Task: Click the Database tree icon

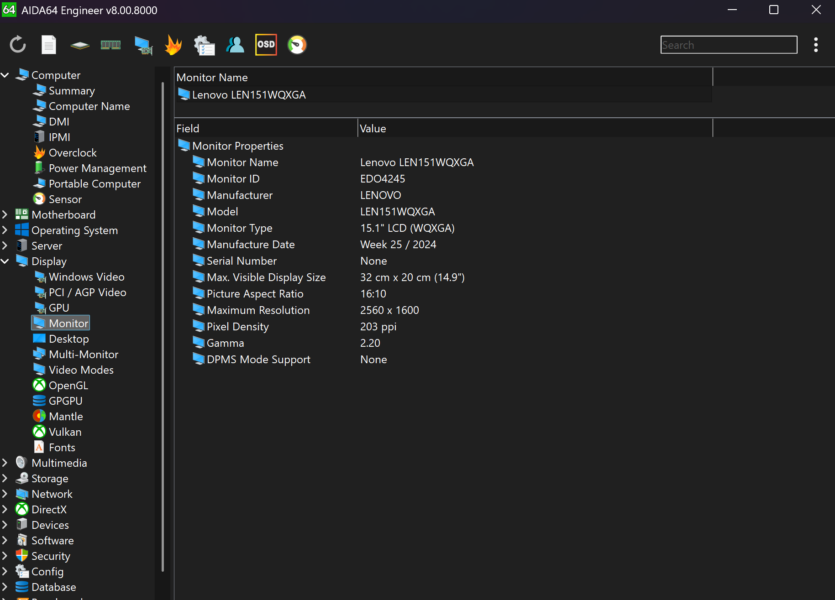Action: (x=22, y=586)
